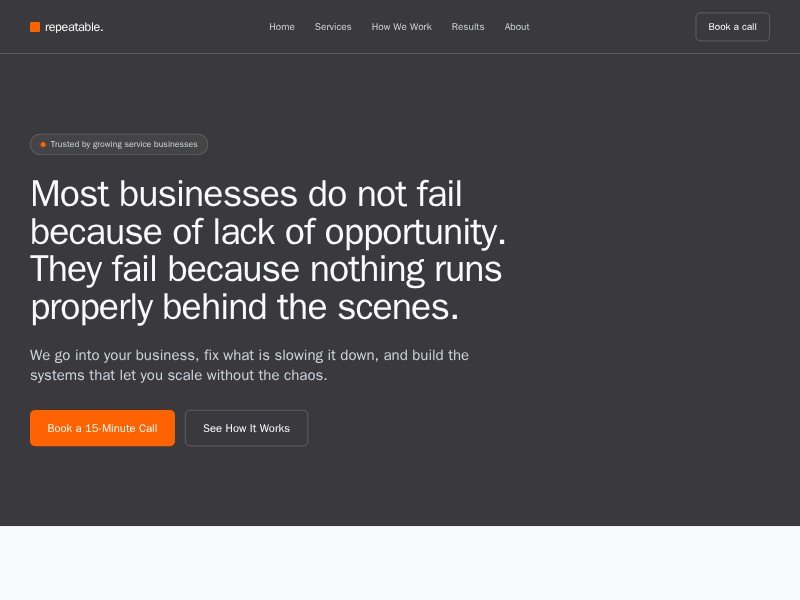Click the light section below the hero

pos(400,563)
